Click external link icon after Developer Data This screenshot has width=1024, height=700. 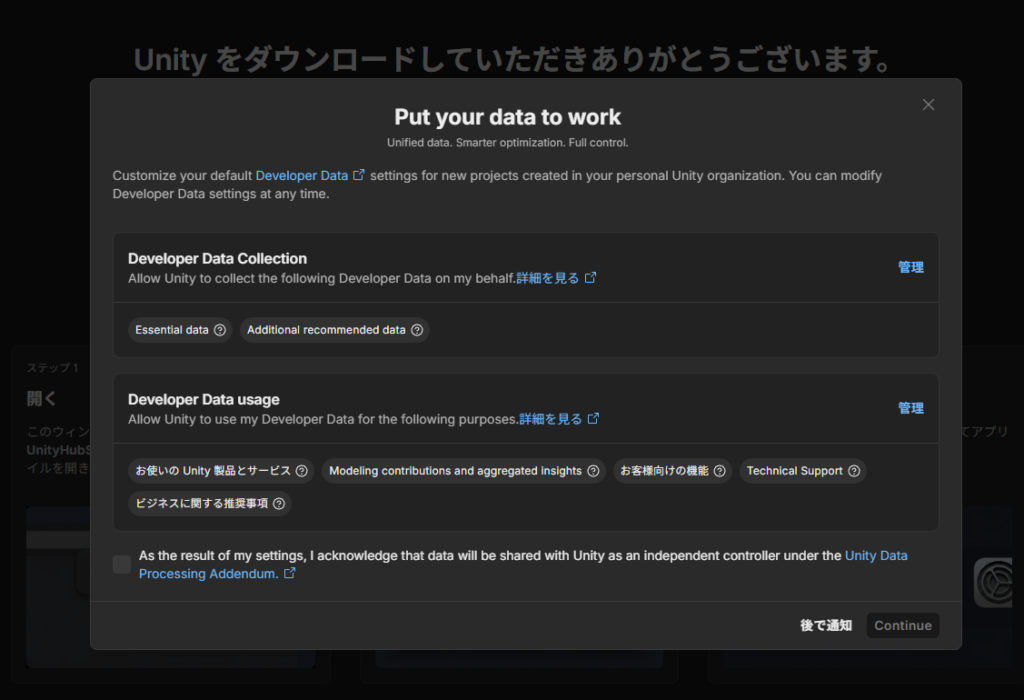tap(360, 175)
